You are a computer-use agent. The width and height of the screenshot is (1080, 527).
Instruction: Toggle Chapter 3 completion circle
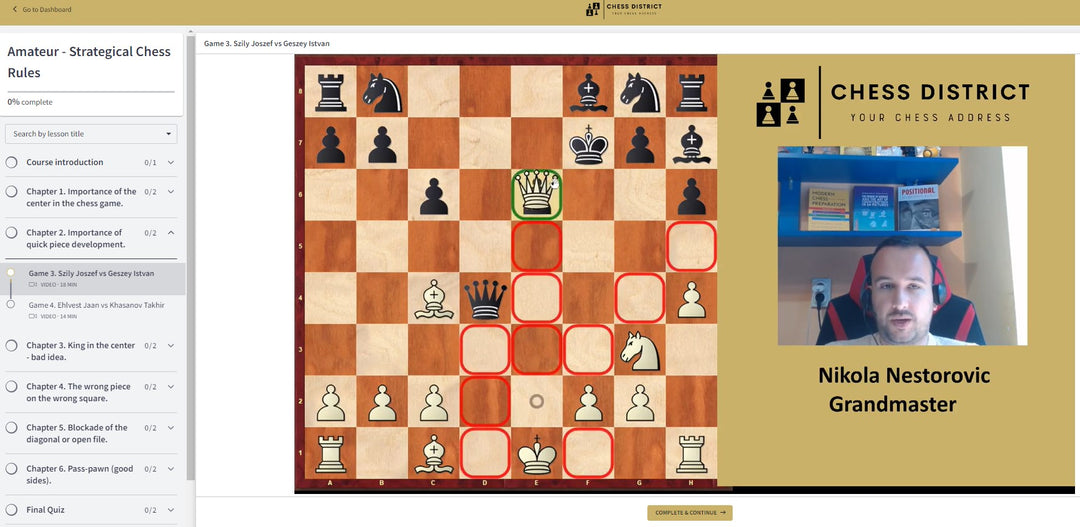coord(12,346)
